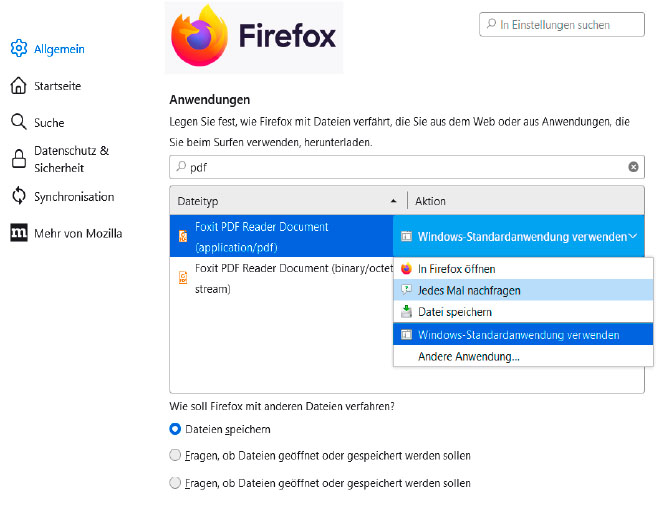
Task: Click the Anwendungen section heading
Action: (210, 100)
